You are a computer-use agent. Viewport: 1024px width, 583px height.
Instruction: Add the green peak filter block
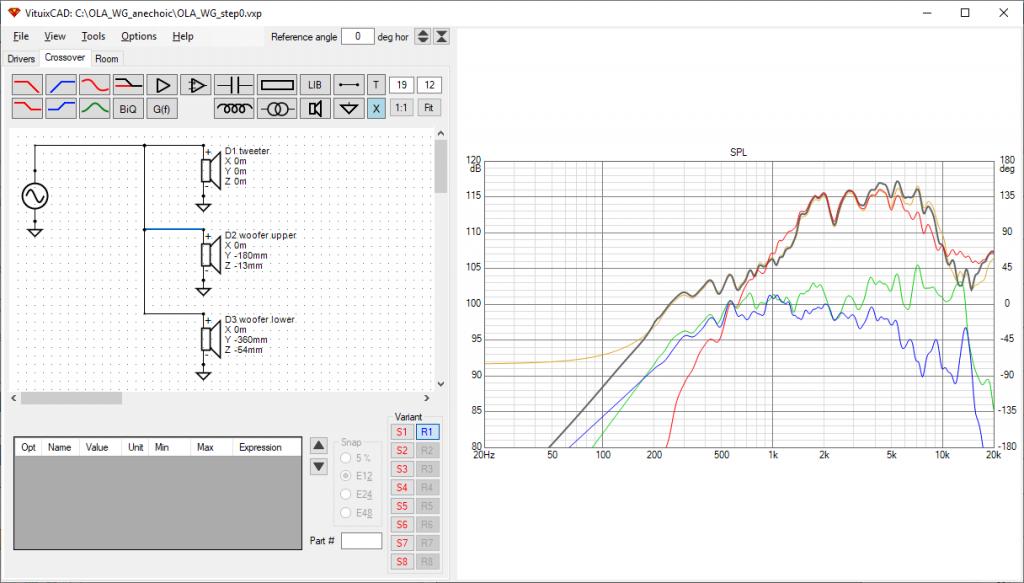[95, 108]
